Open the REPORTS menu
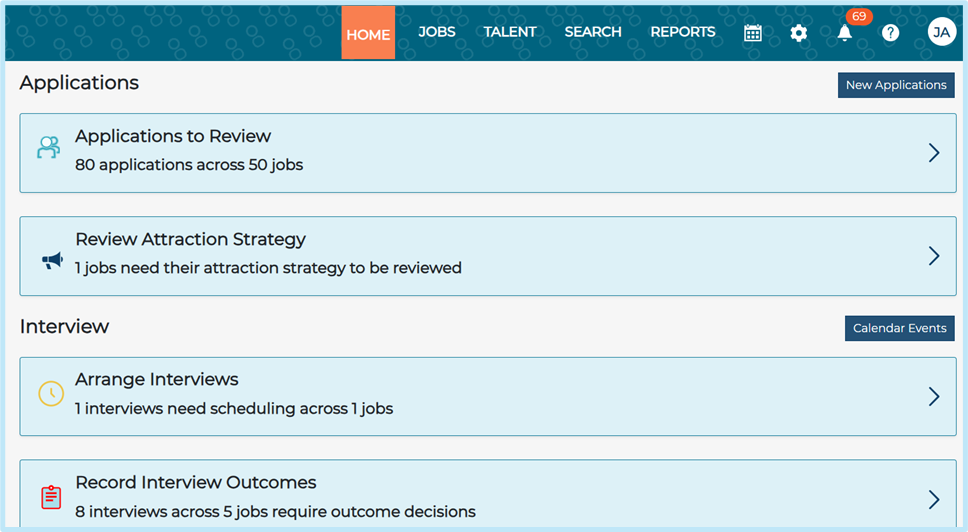This screenshot has height=532, width=968. coord(683,32)
